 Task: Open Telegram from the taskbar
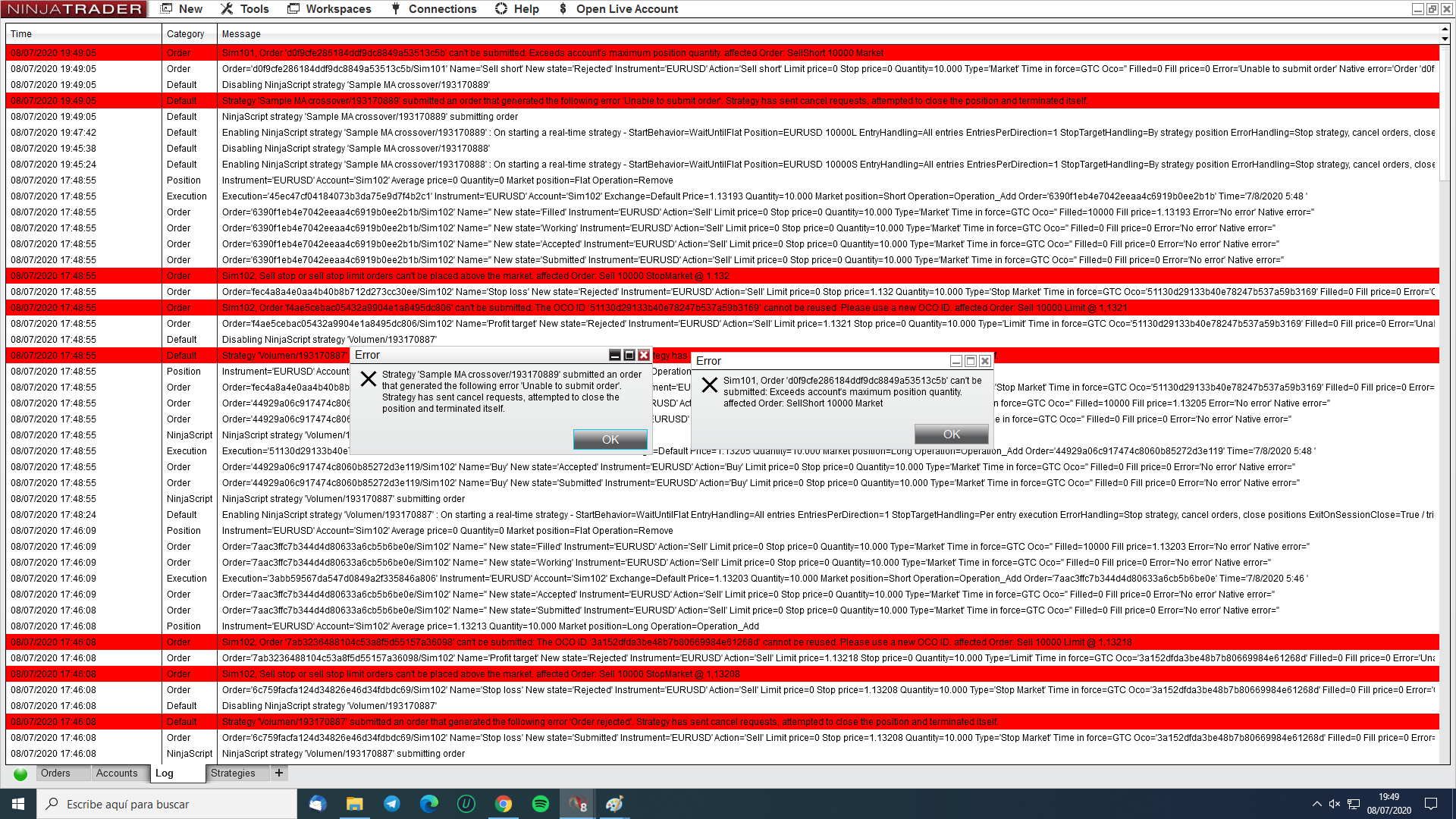click(x=392, y=804)
